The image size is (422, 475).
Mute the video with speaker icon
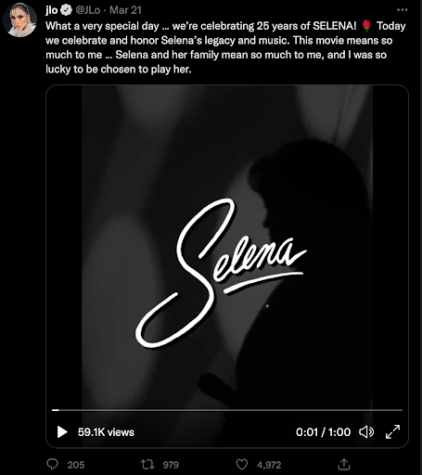[366, 432]
